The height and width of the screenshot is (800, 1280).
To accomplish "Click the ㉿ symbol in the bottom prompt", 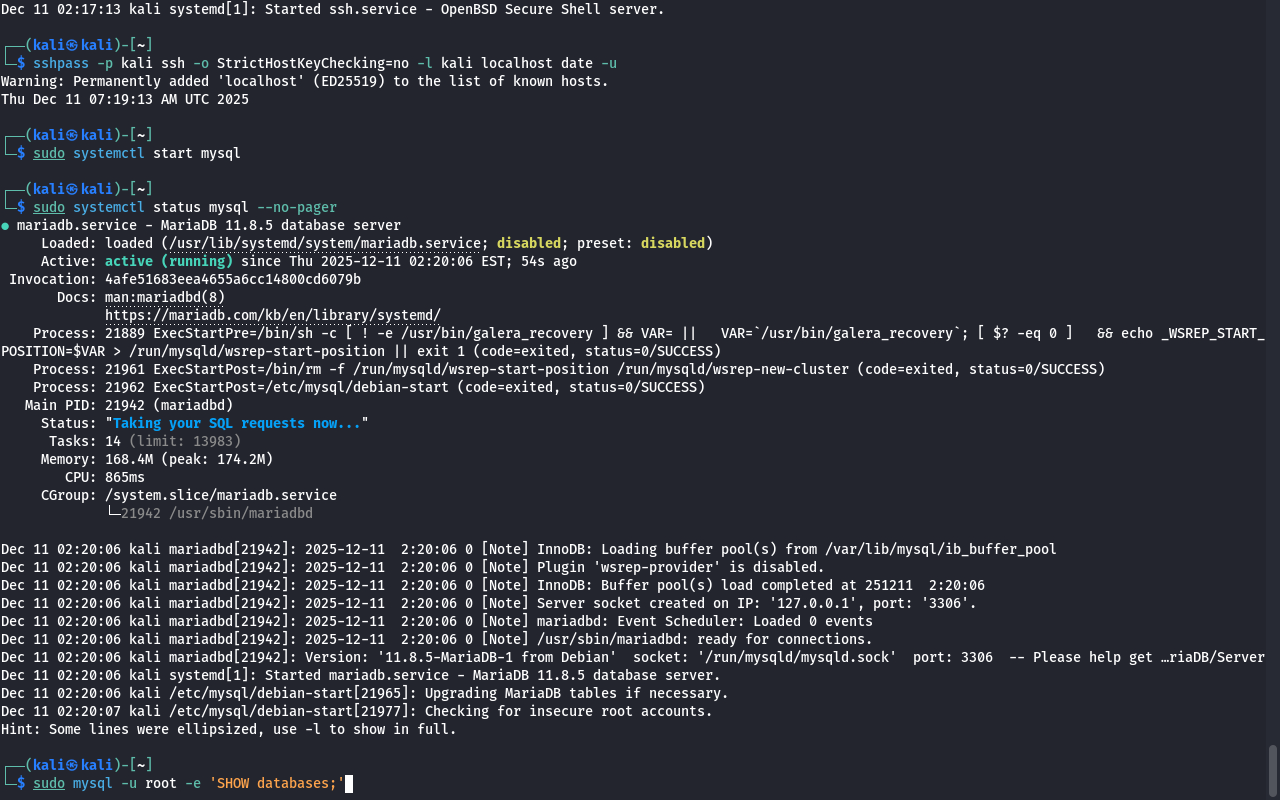I will coord(72,764).
